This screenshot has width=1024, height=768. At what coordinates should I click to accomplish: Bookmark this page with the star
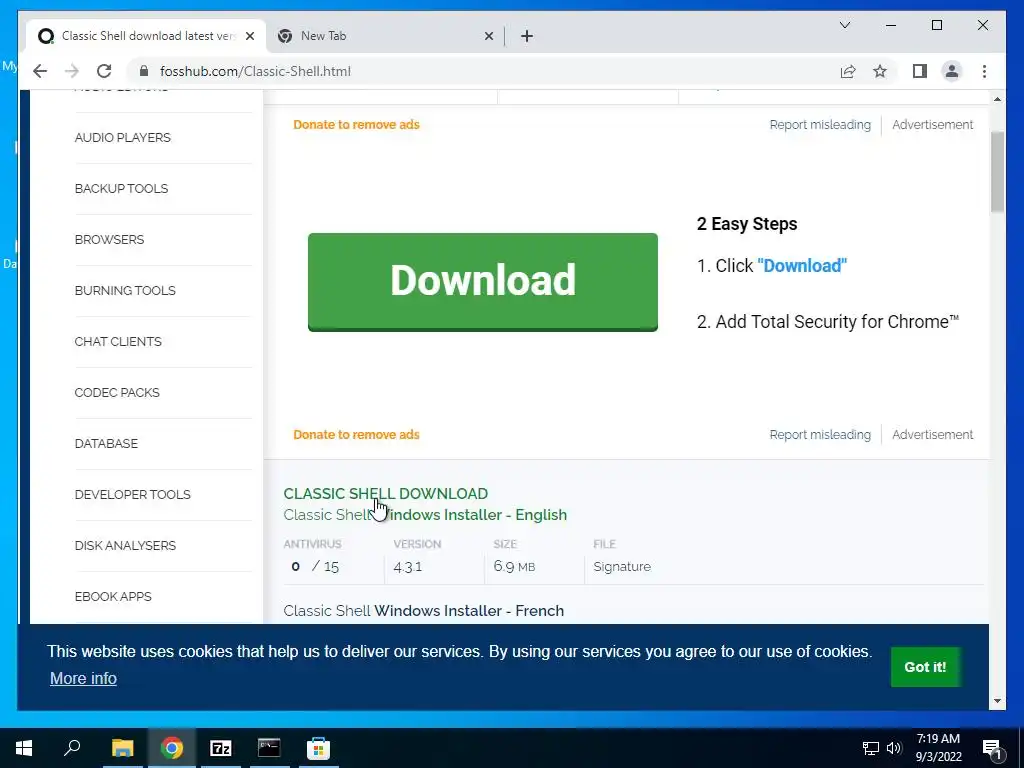tap(880, 71)
